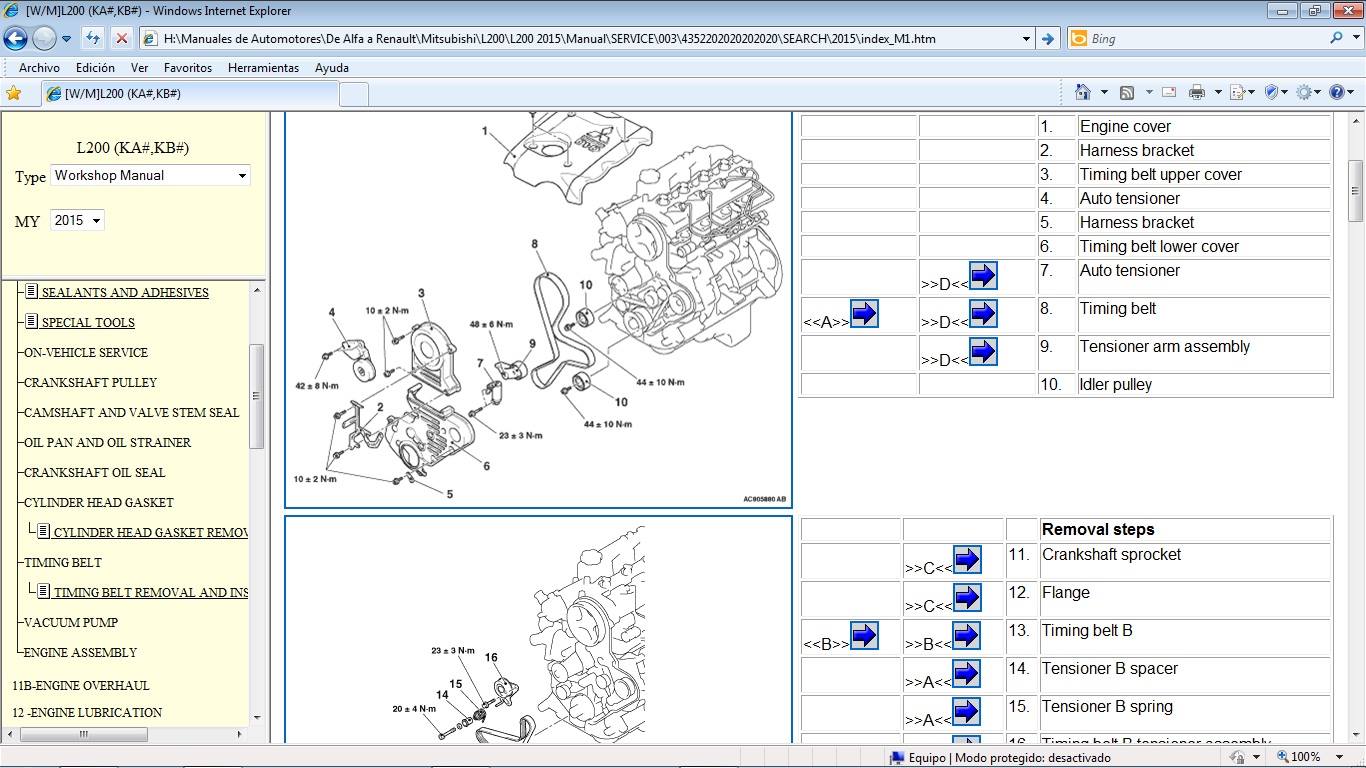This screenshot has width=1366, height=768.
Task: Open the Archivo menu
Action: click(39, 68)
